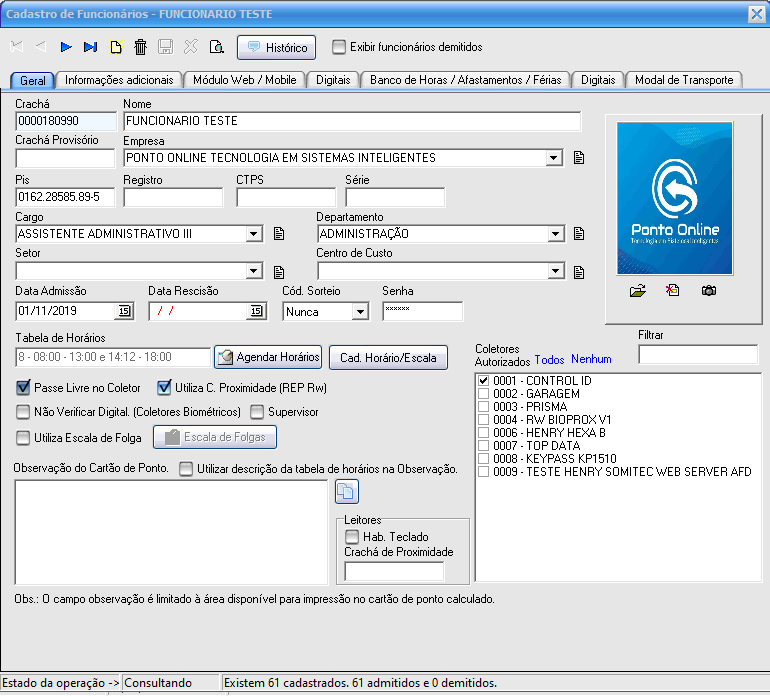Click the Filtrar input field

[697, 354]
